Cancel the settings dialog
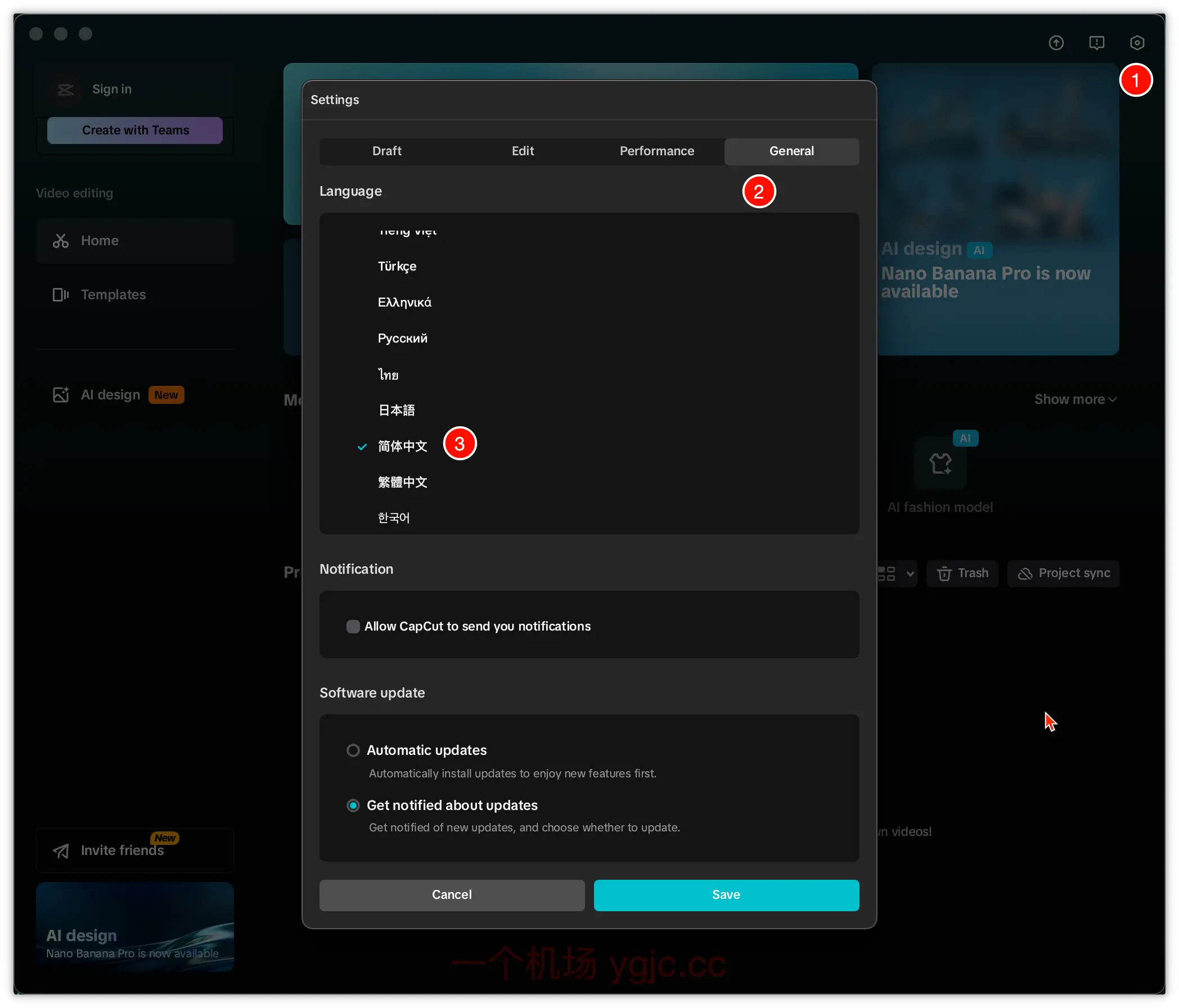Viewport: 1179px width, 1008px height. click(x=451, y=895)
